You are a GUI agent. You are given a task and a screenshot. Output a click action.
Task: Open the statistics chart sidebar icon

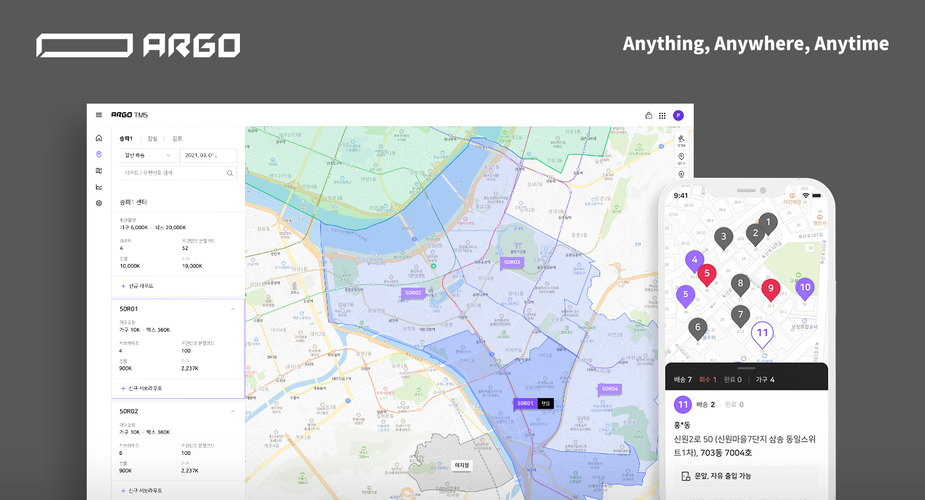pyautogui.click(x=98, y=187)
